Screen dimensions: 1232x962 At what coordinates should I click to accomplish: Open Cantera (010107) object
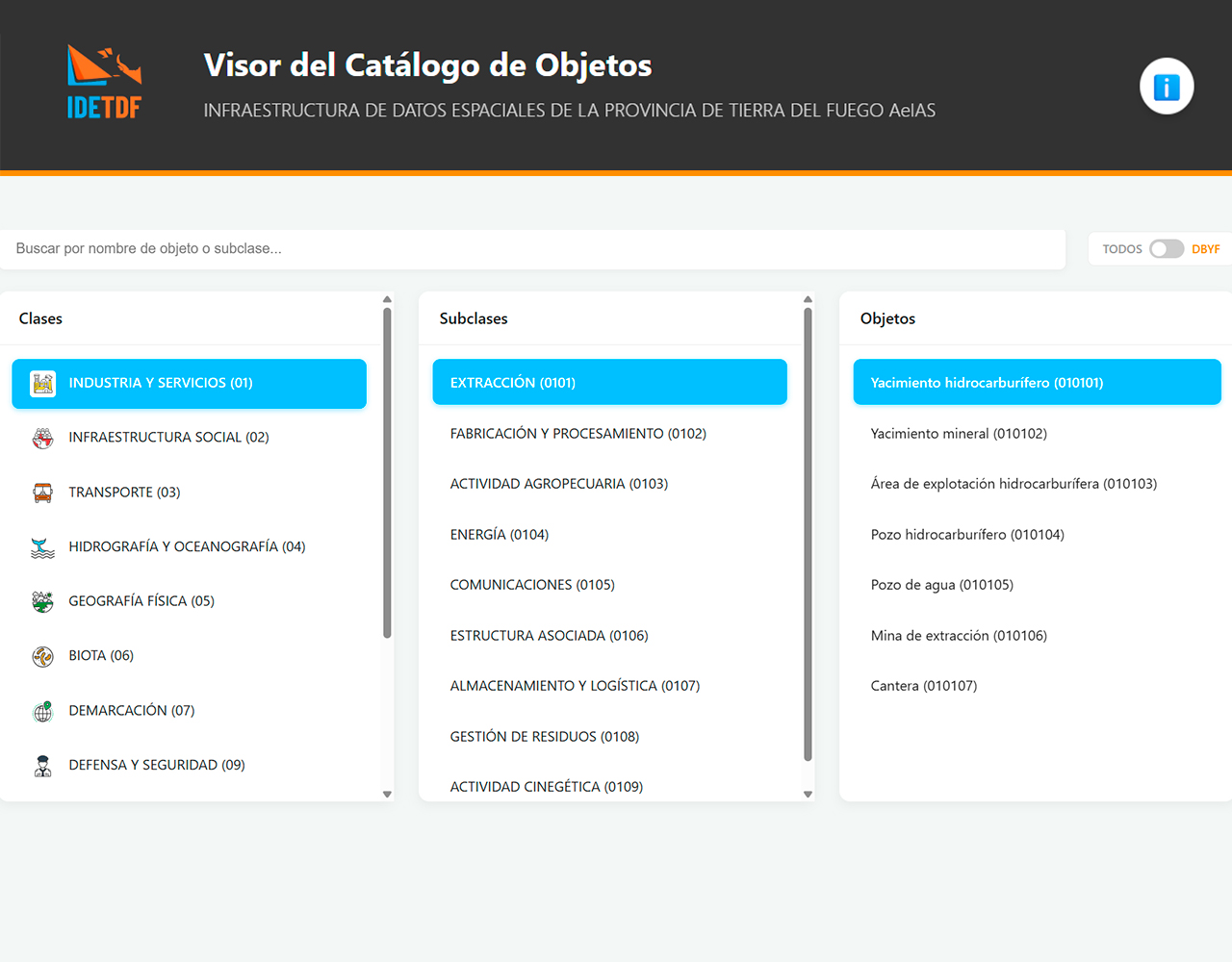[x=923, y=686]
